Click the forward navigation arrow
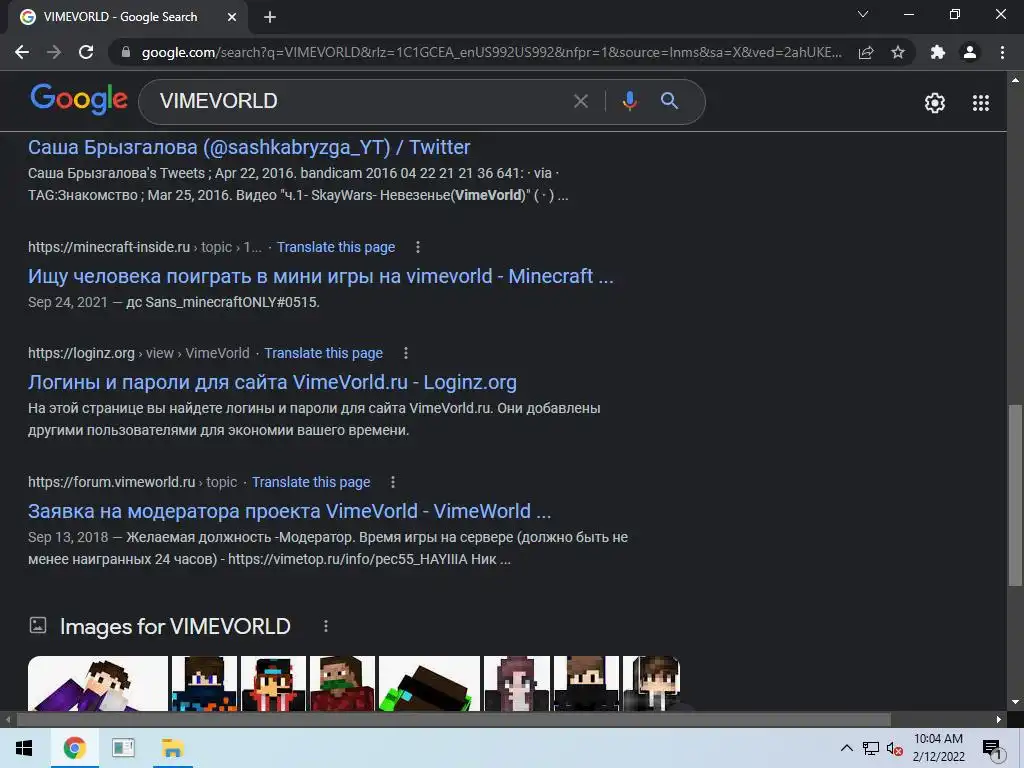Image resolution: width=1024 pixels, height=768 pixels. pos(54,52)
